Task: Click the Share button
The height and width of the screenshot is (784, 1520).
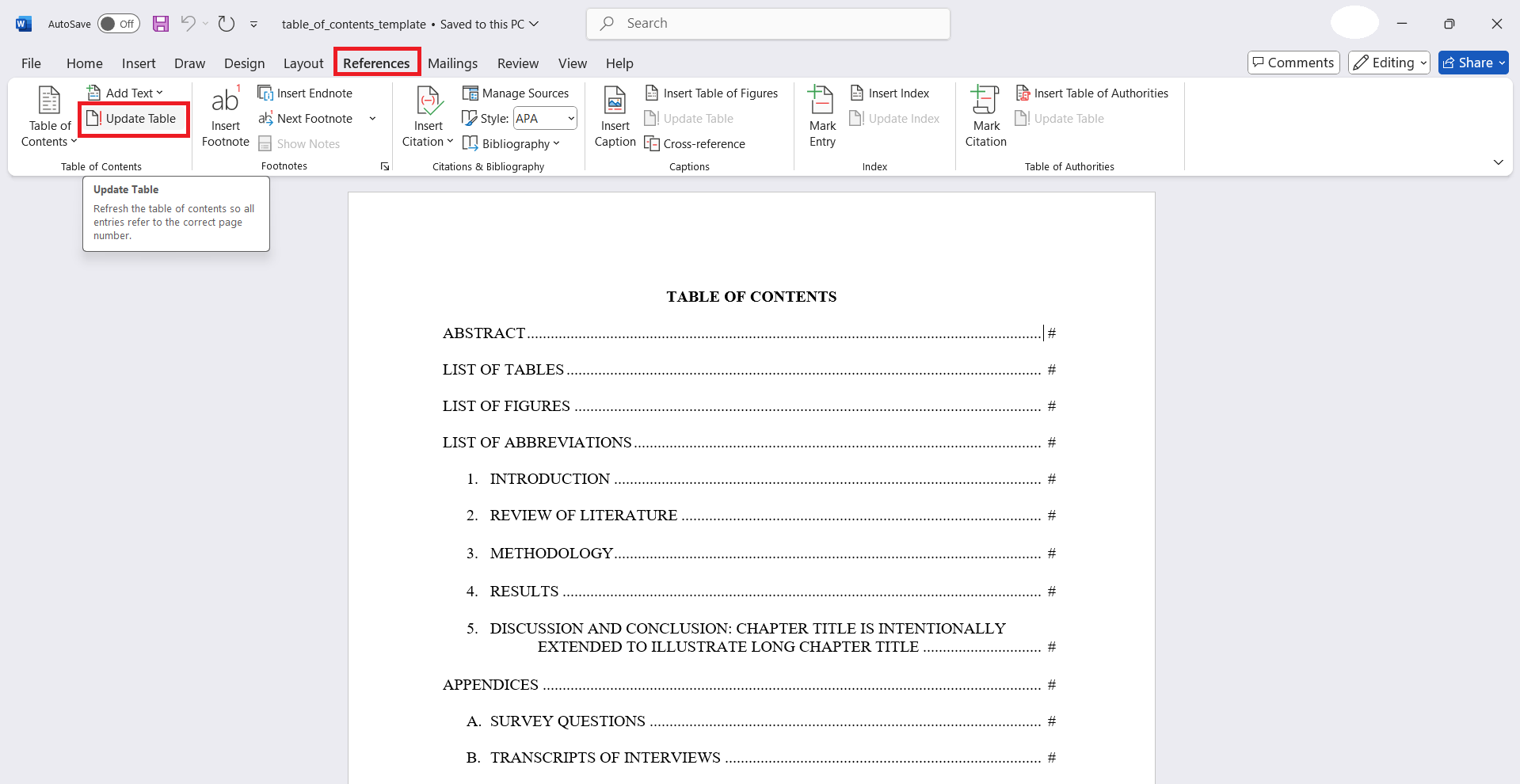Action: (x=1473, y=63)
